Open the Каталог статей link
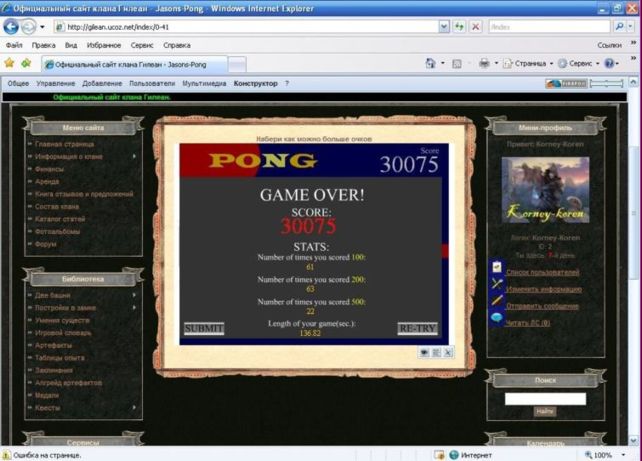This screenshot has width=642, height=461. tap(60, 219)
